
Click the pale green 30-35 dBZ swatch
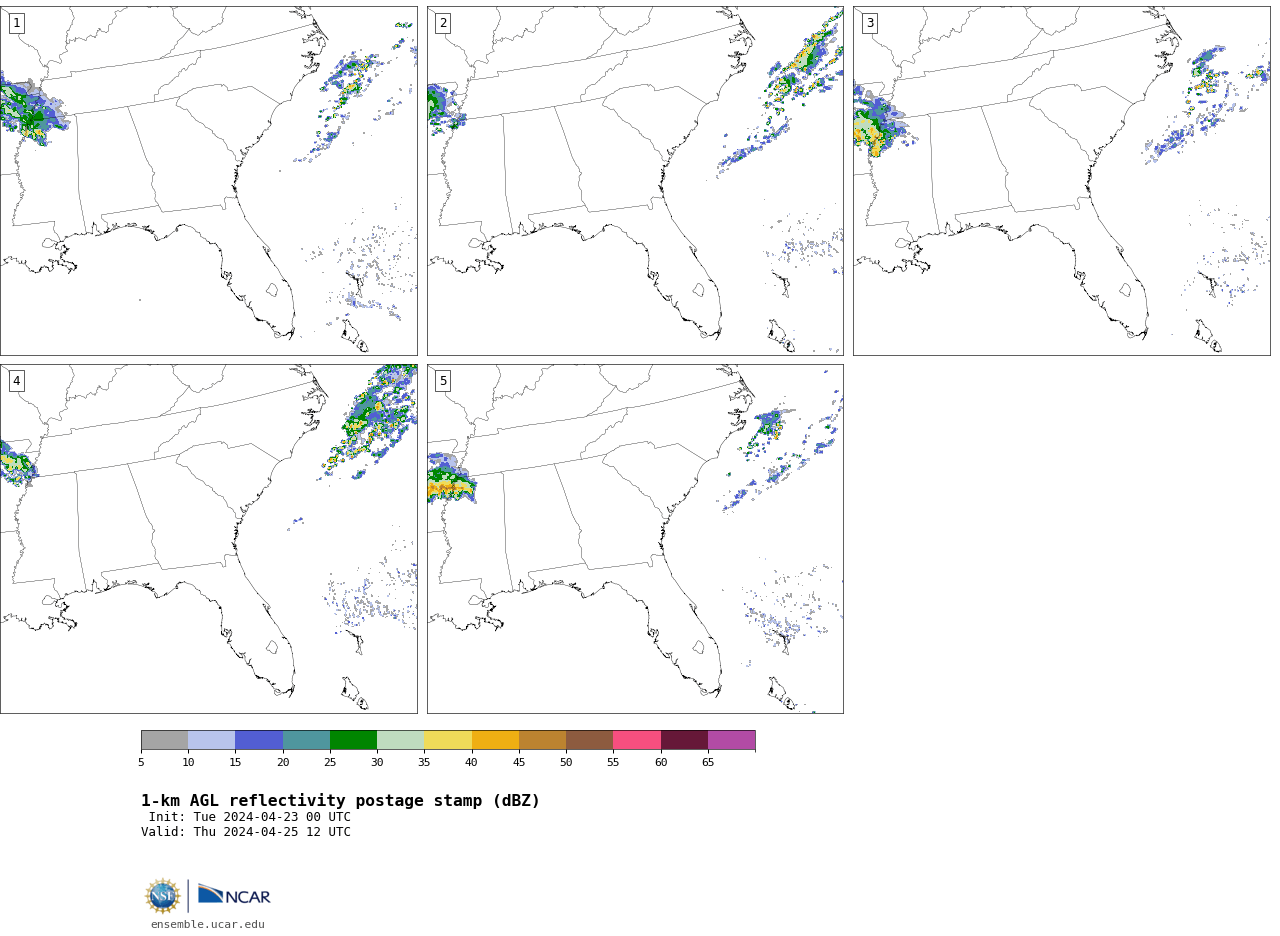(x=401, y=740)
